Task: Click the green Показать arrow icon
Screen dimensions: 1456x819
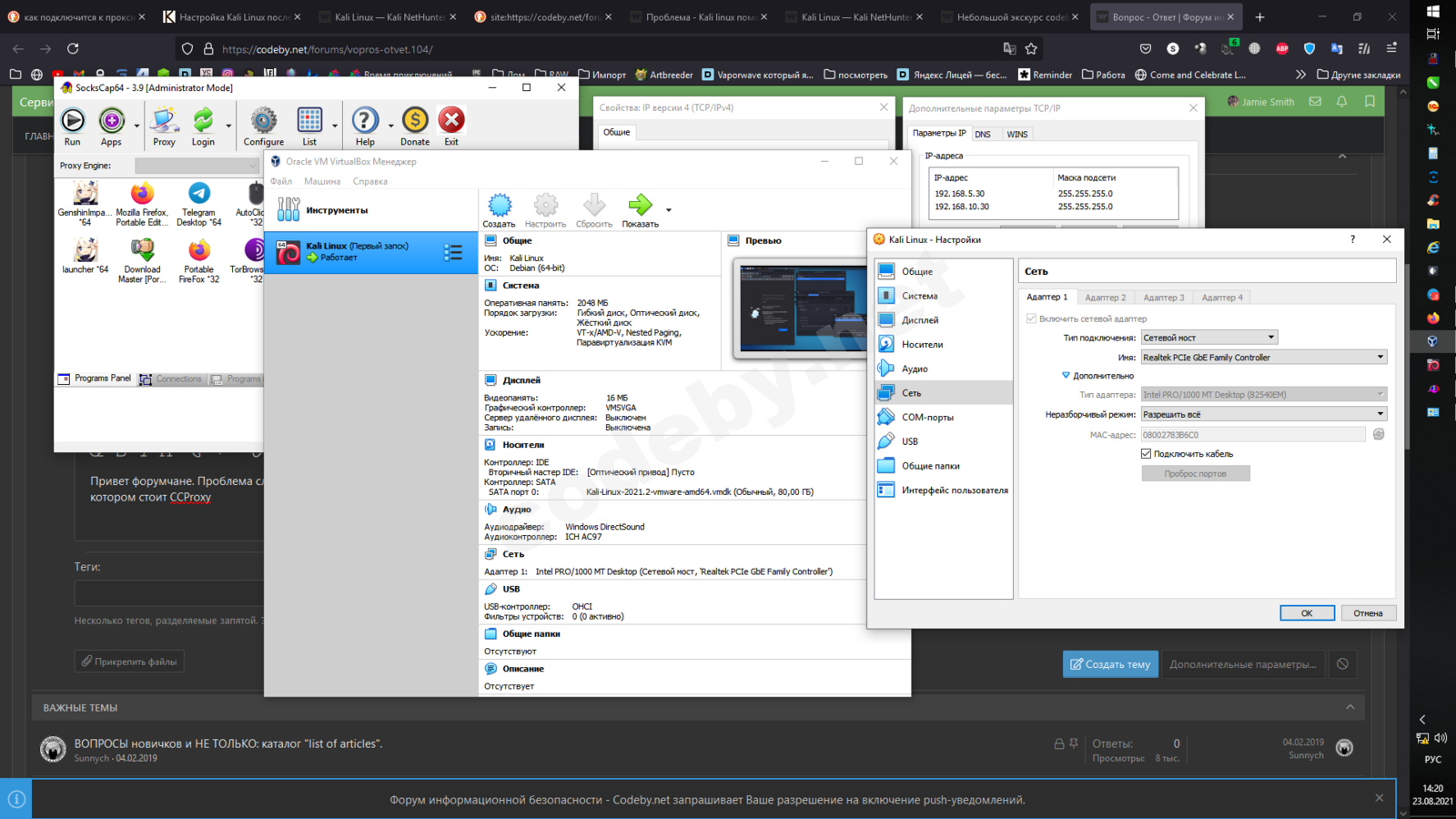Action: (640, 206)
